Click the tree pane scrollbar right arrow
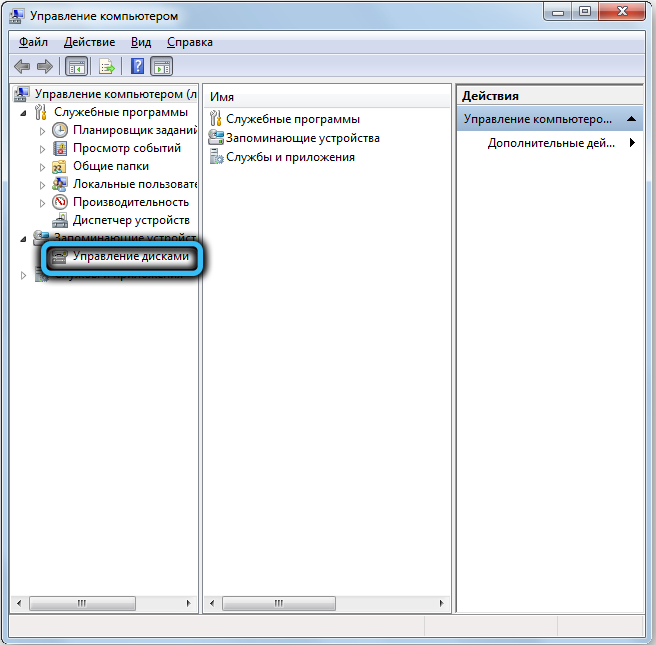 (188, 603)
